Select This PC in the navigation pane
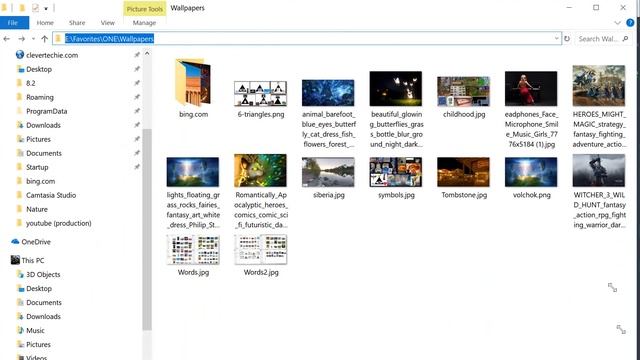Screen dimensions: 640x360 [33, 260]
